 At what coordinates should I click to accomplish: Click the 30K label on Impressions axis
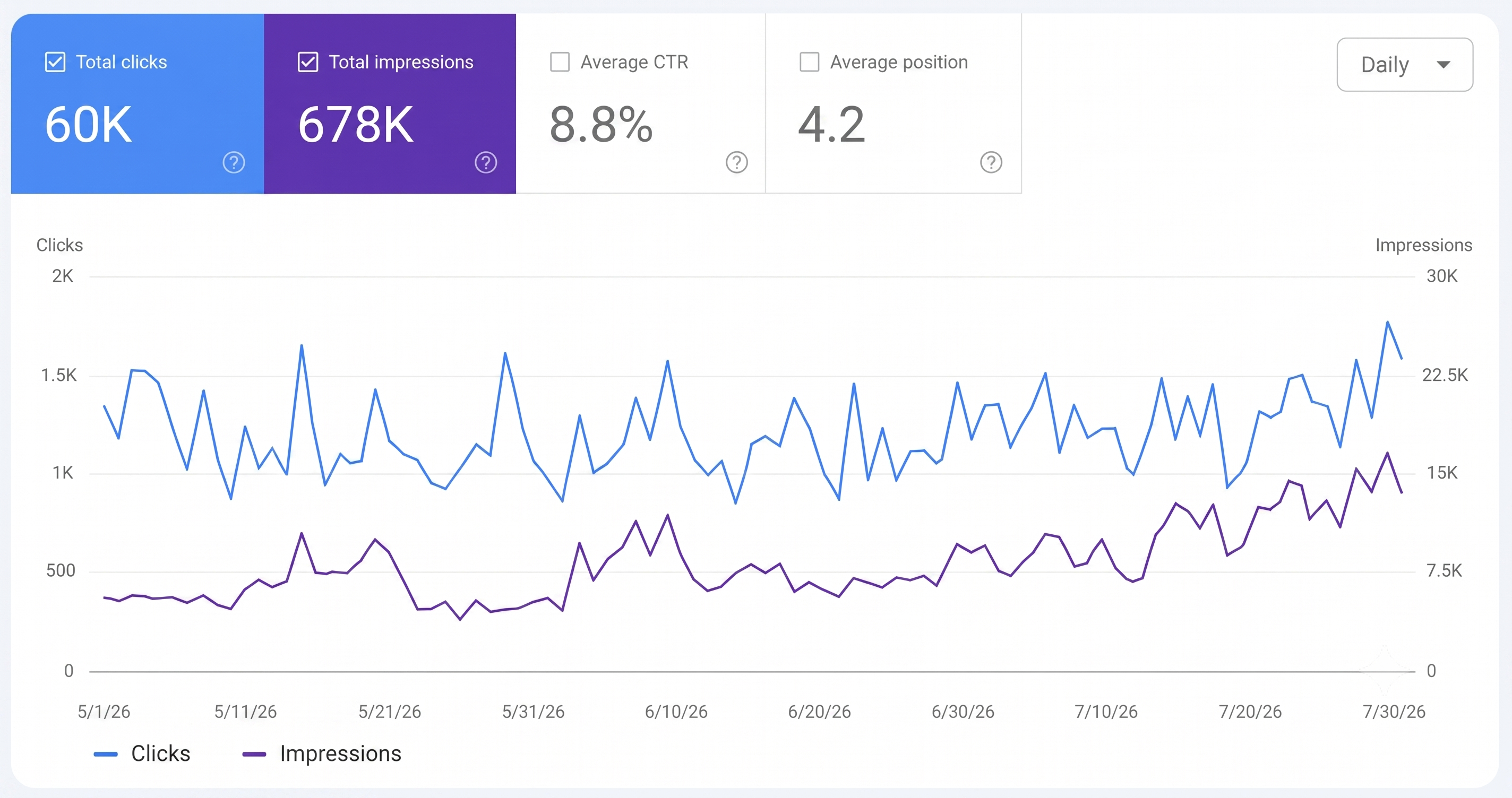tap(1442, 276)
